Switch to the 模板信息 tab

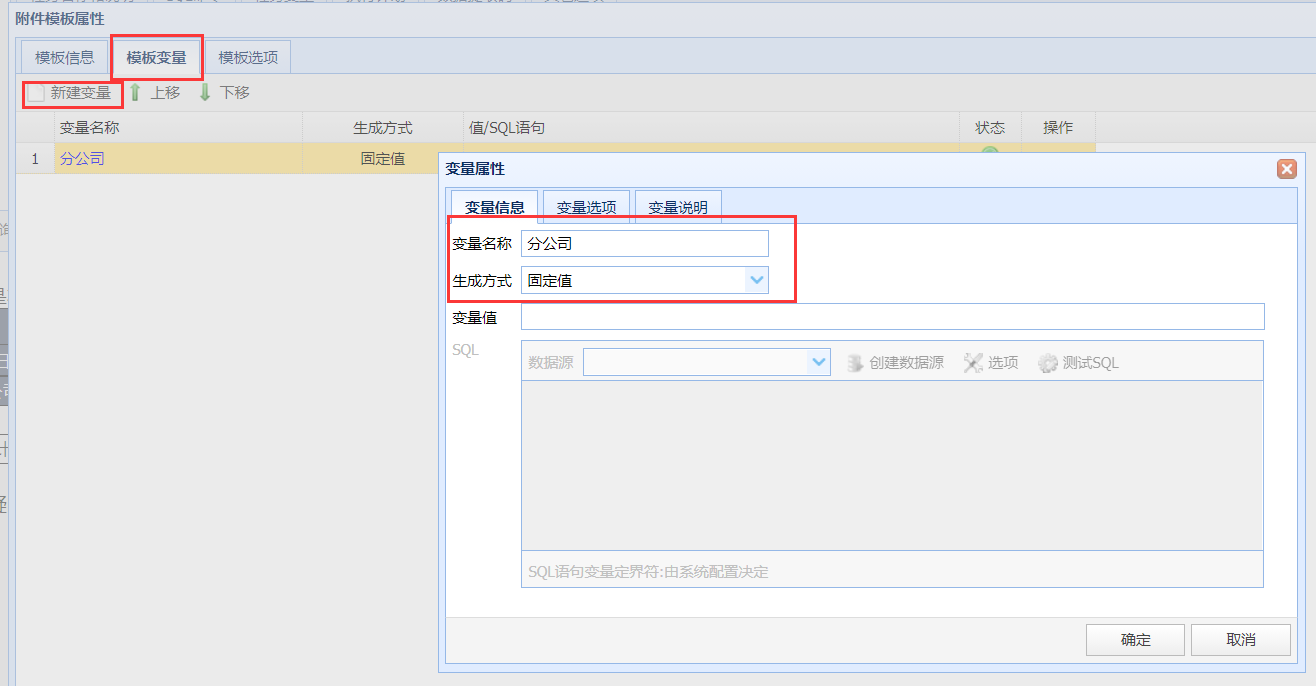pyautogui.click(x=65, y=57)
